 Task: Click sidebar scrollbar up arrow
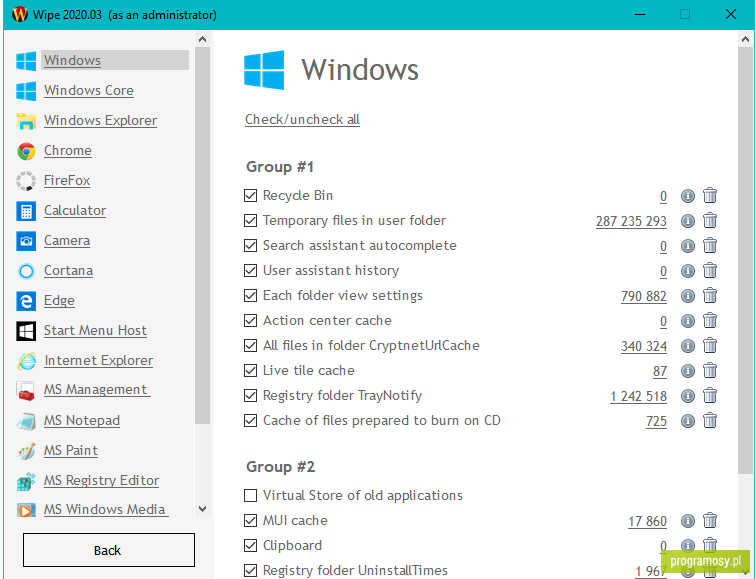202,39
